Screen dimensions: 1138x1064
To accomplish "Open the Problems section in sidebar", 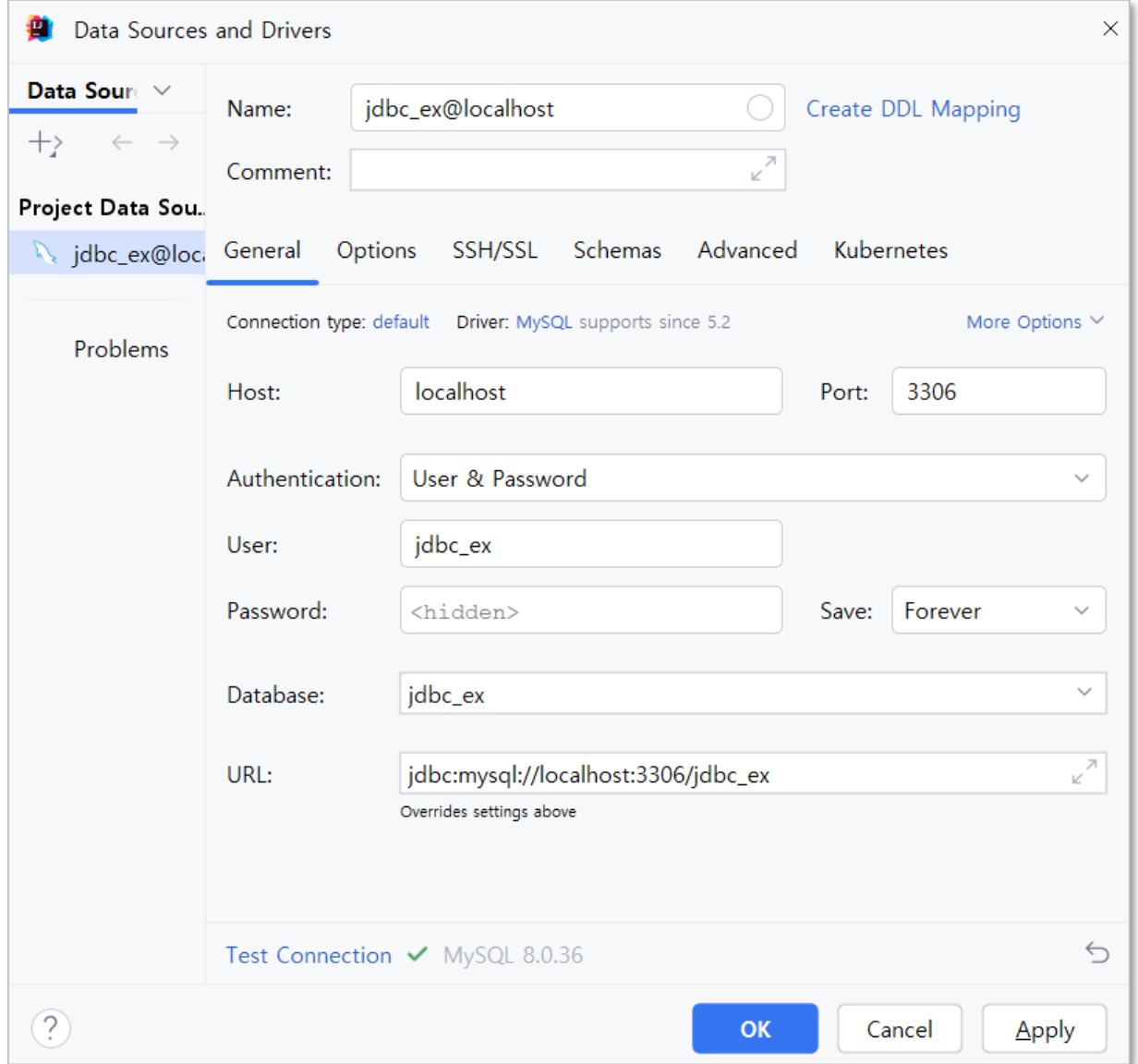I will pos(121,349).
